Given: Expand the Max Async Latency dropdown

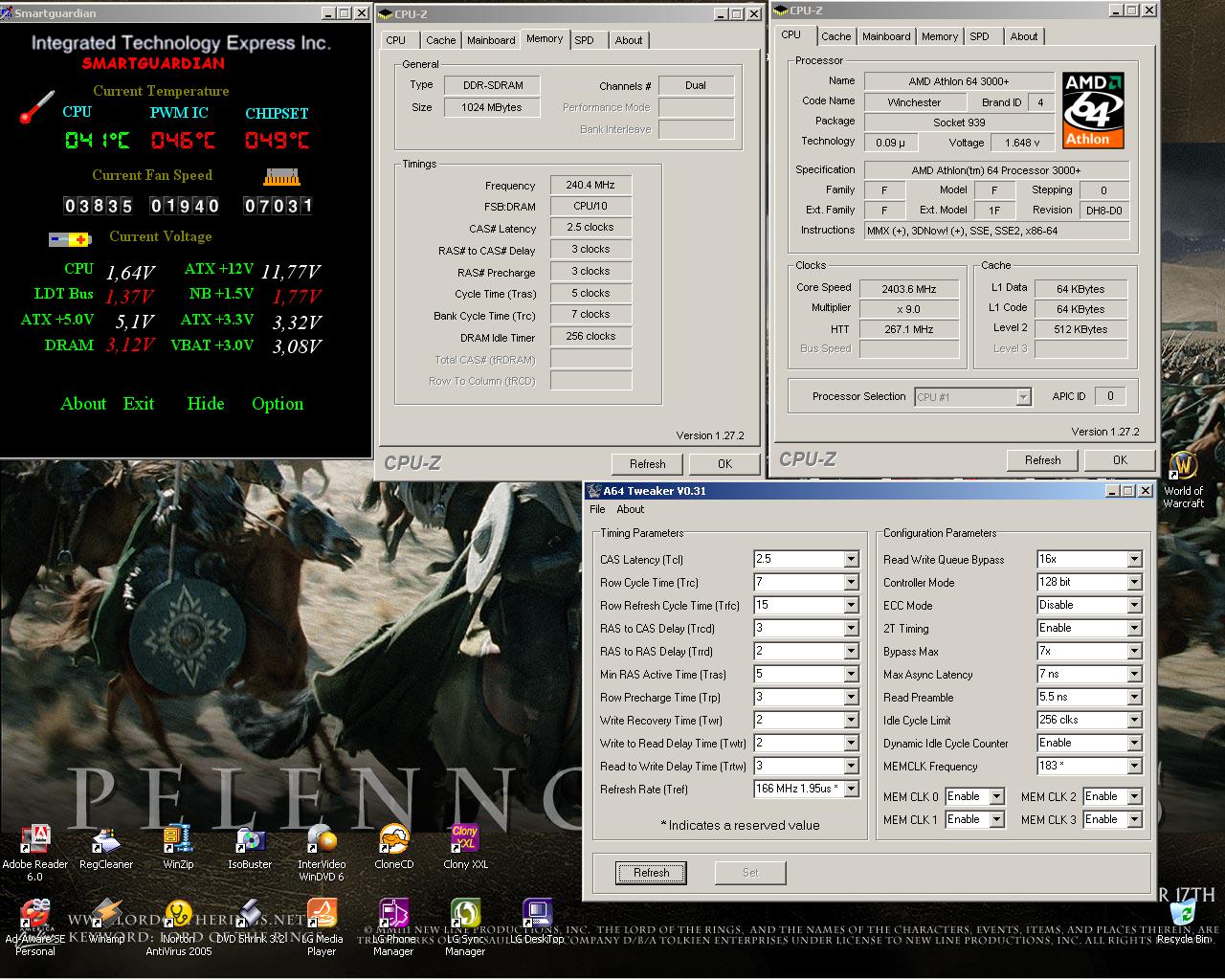Looking at the screenshot, I should tap(1134, 674).
